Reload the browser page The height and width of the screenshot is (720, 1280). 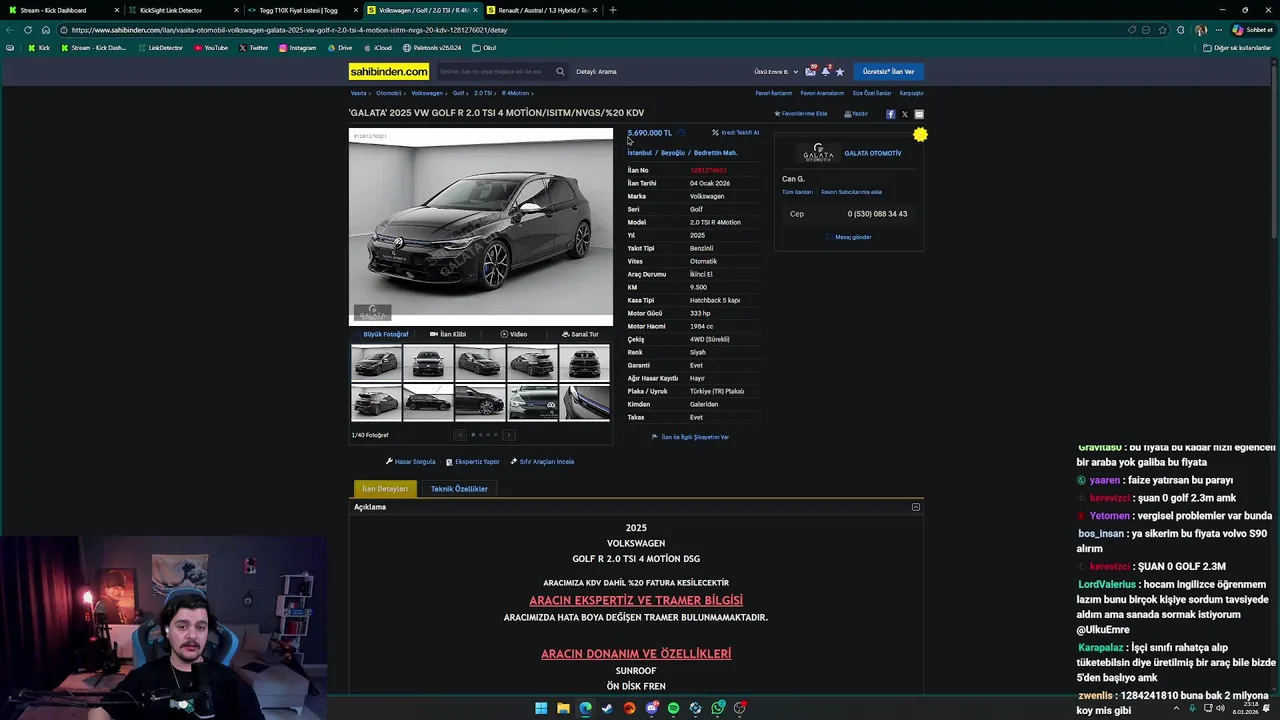point(28,30)
